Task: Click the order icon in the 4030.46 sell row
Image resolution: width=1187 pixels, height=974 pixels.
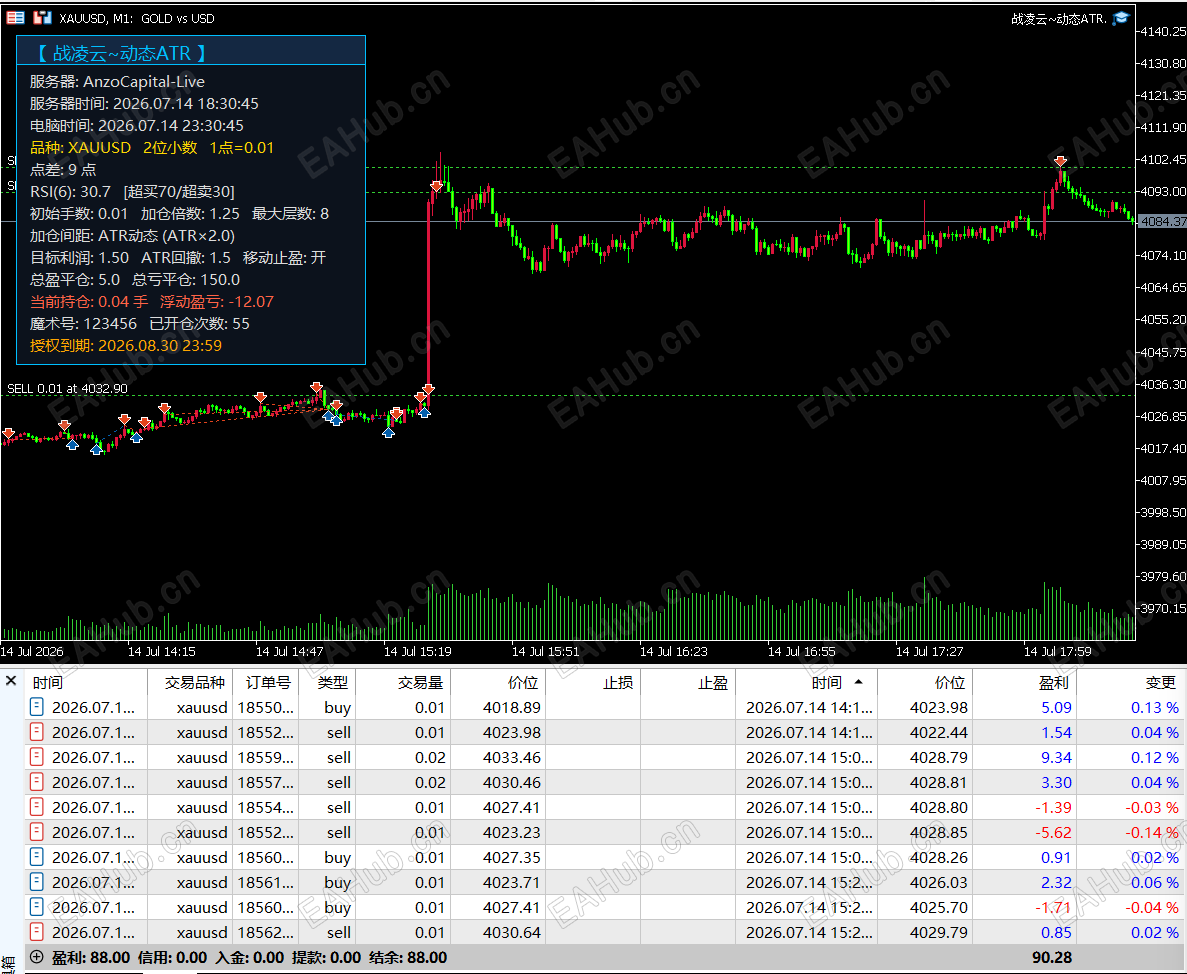Action: click(36, 782)
